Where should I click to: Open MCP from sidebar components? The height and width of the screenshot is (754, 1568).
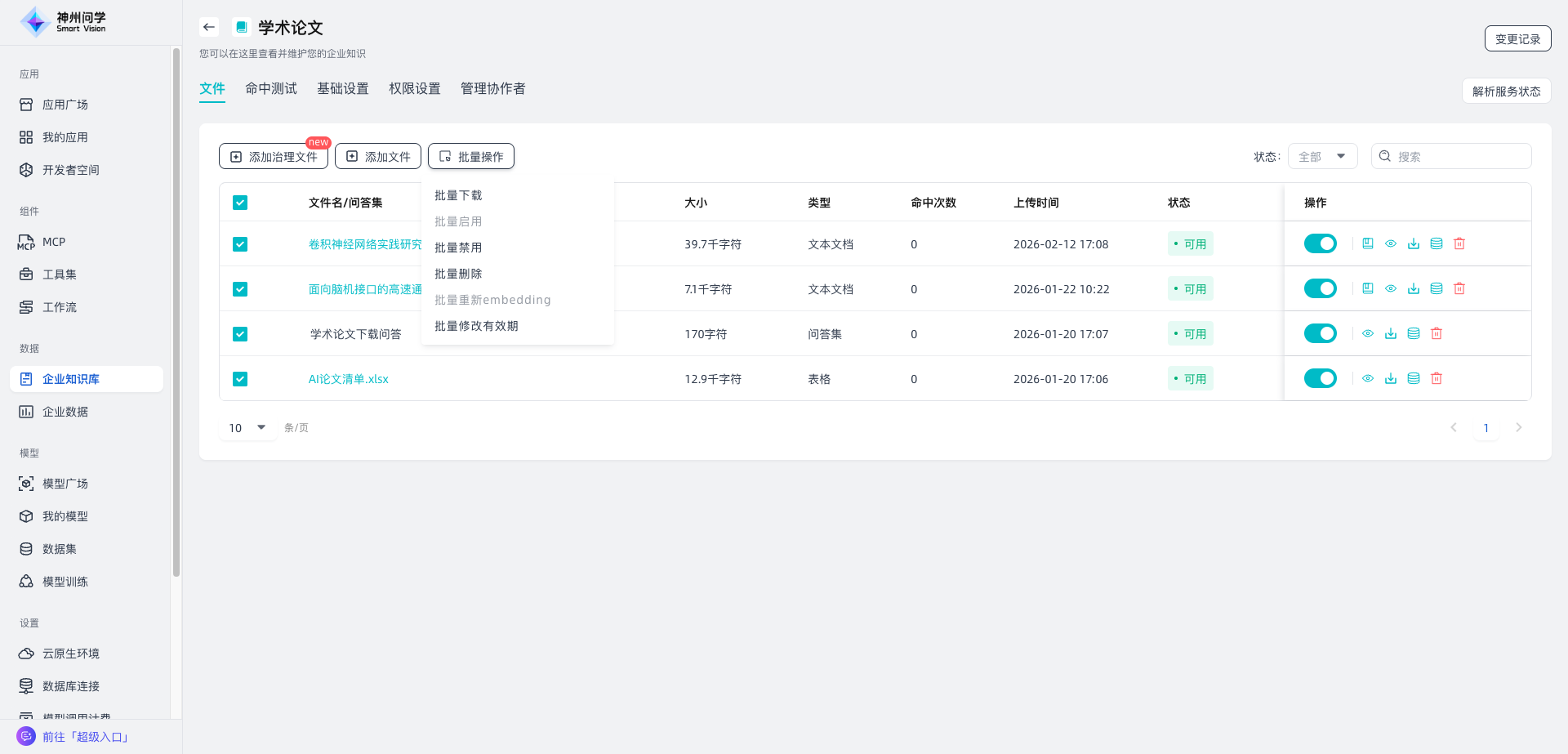click(53, 242)
